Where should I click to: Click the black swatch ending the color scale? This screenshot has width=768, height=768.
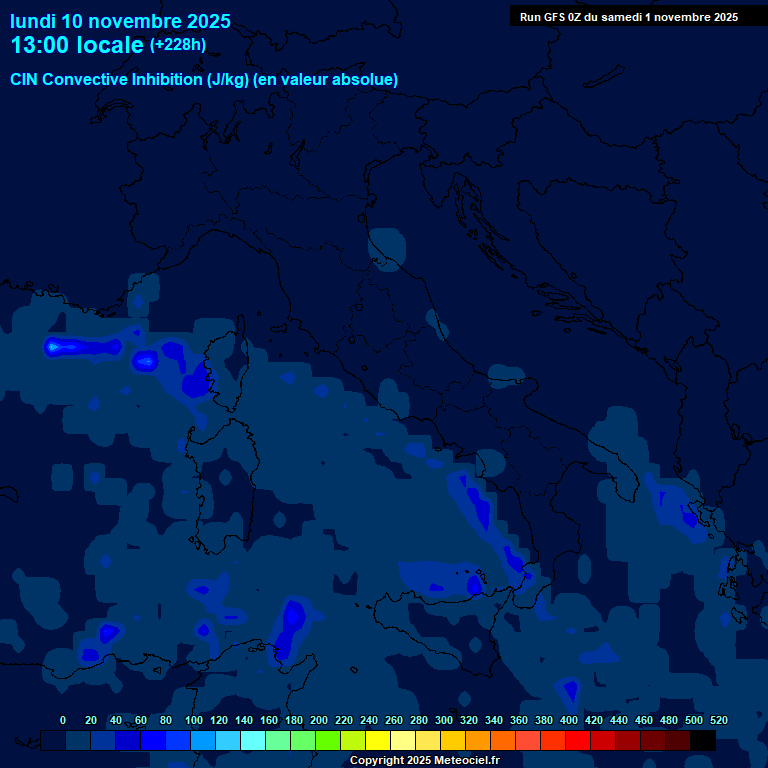pos(703,741)
